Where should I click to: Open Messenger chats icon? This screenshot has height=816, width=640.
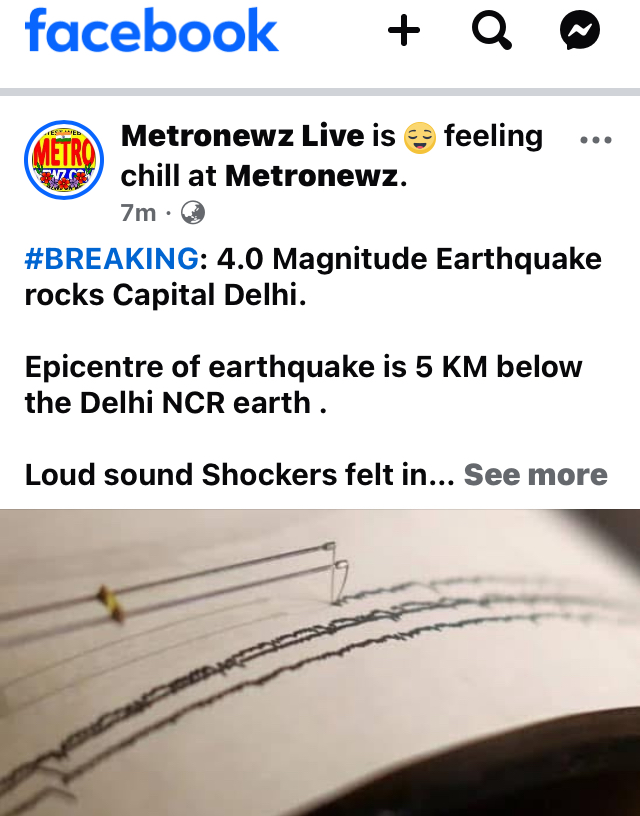click(x=580, y=30)
